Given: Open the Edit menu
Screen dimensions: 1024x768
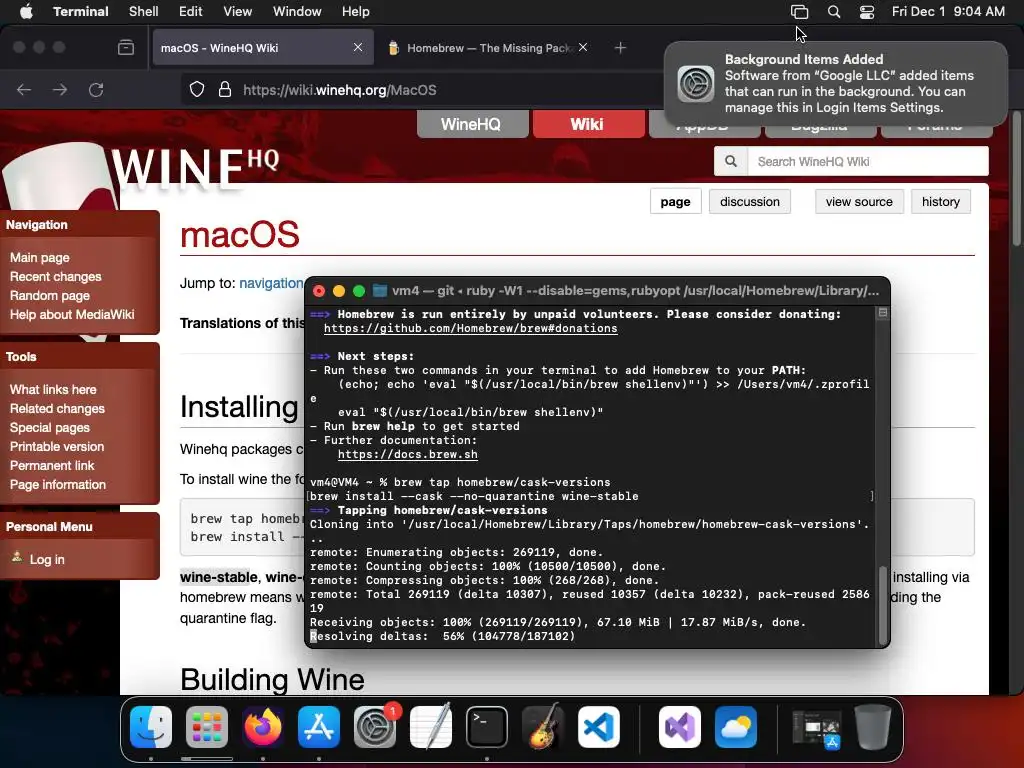Looking at the screenshot, I should (191, 11).
